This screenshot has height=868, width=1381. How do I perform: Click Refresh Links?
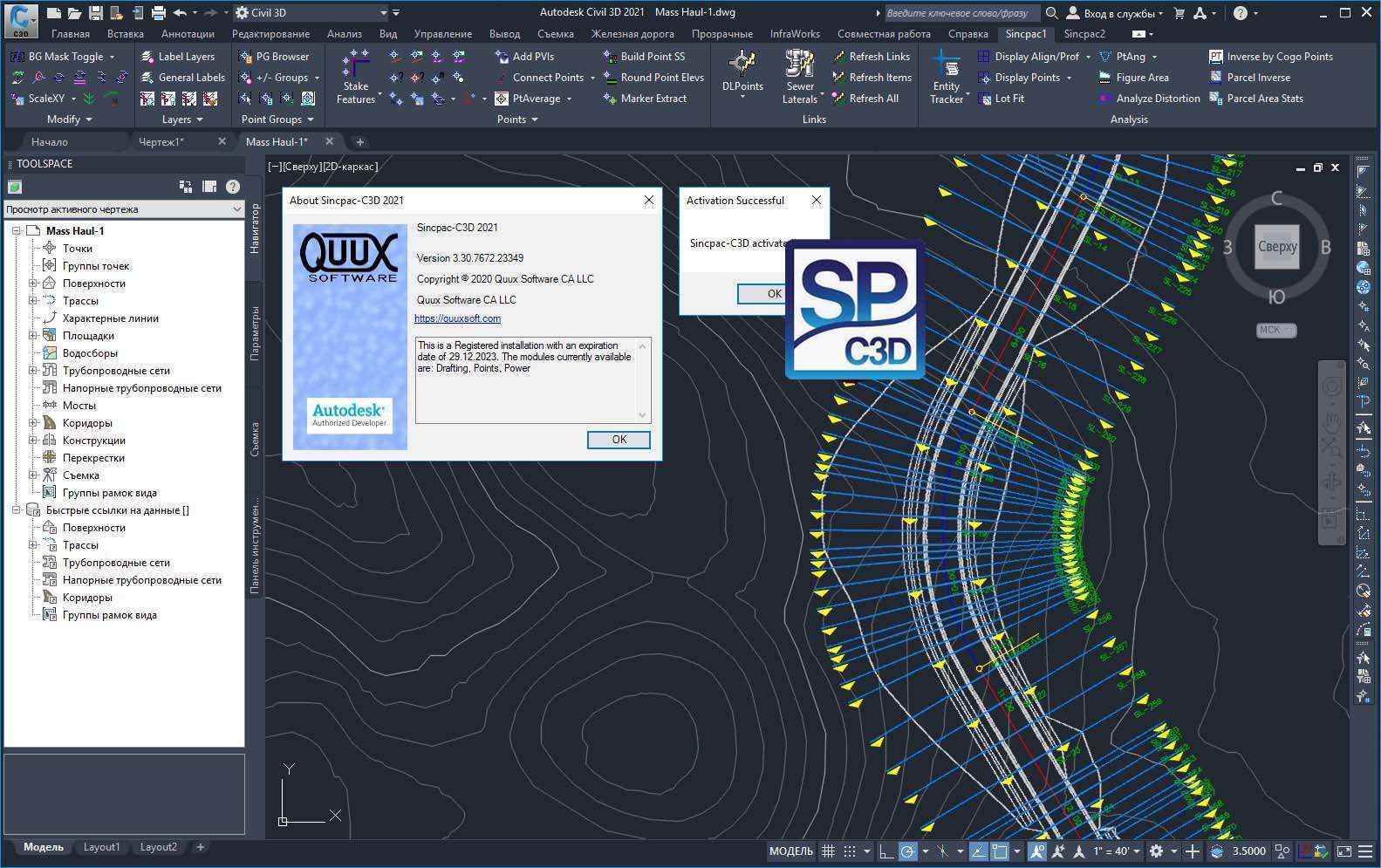pos(871,56)
